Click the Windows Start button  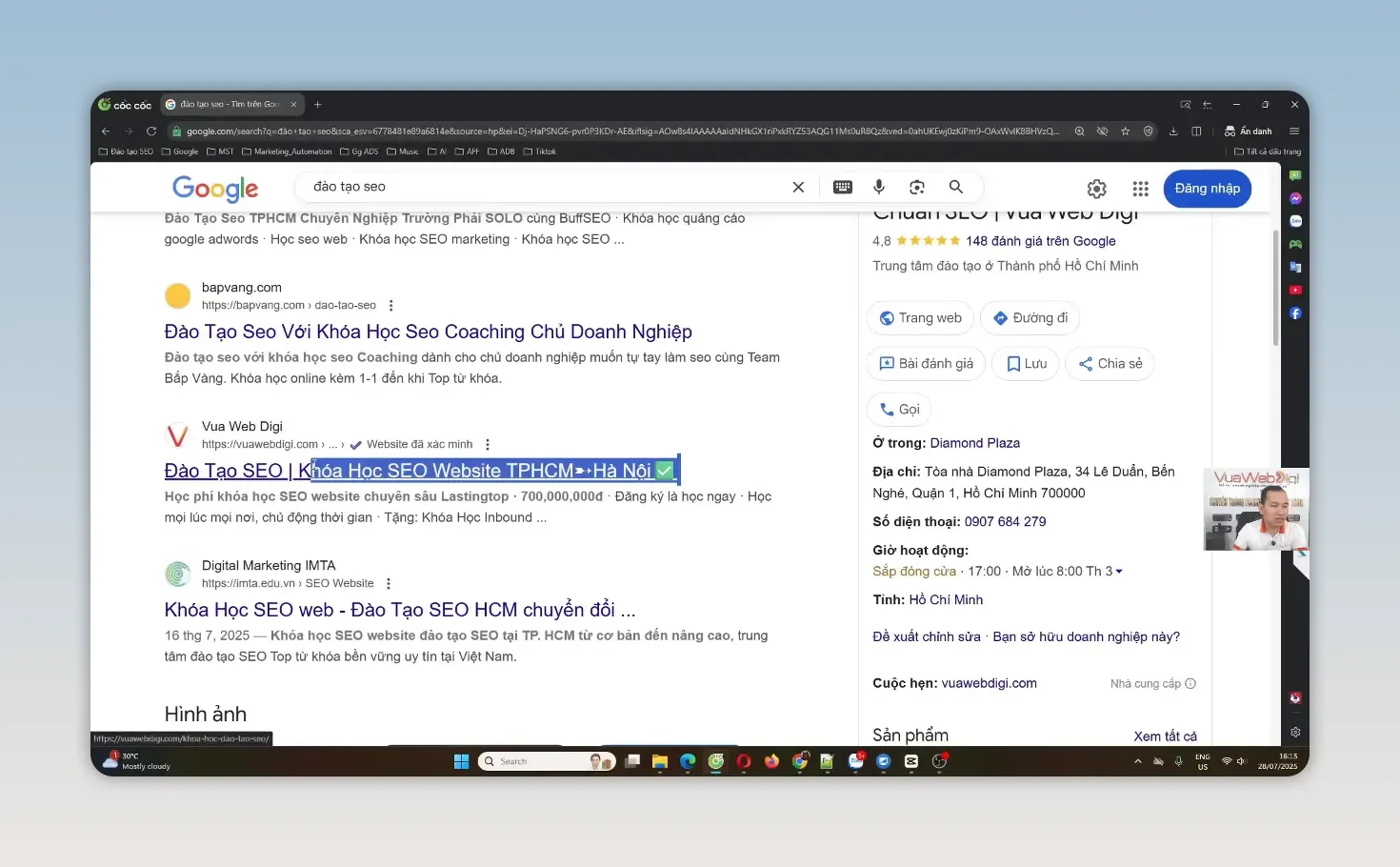pyautogui.click(x=461, y=761)
